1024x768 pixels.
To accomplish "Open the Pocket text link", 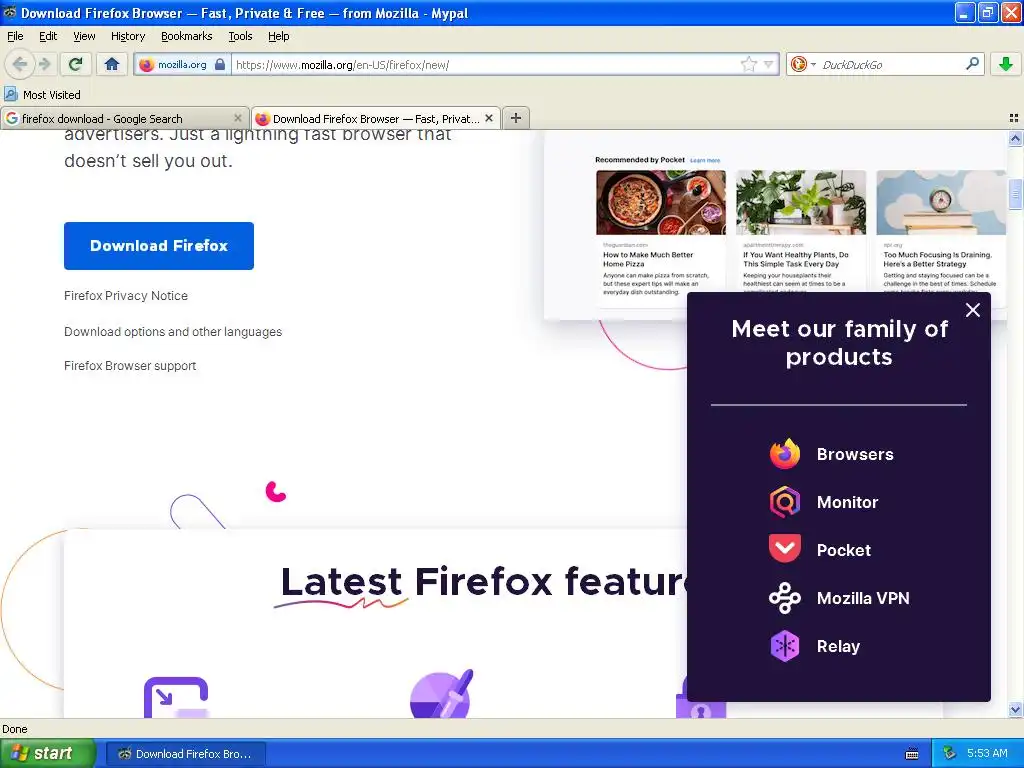I will point(844,551).
